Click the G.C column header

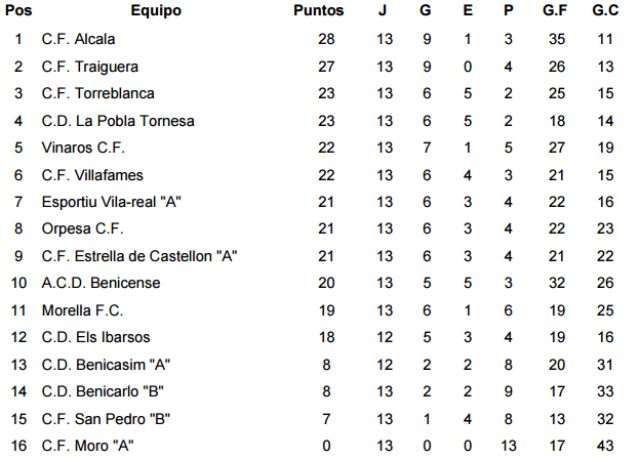click(x=606, y=11)
